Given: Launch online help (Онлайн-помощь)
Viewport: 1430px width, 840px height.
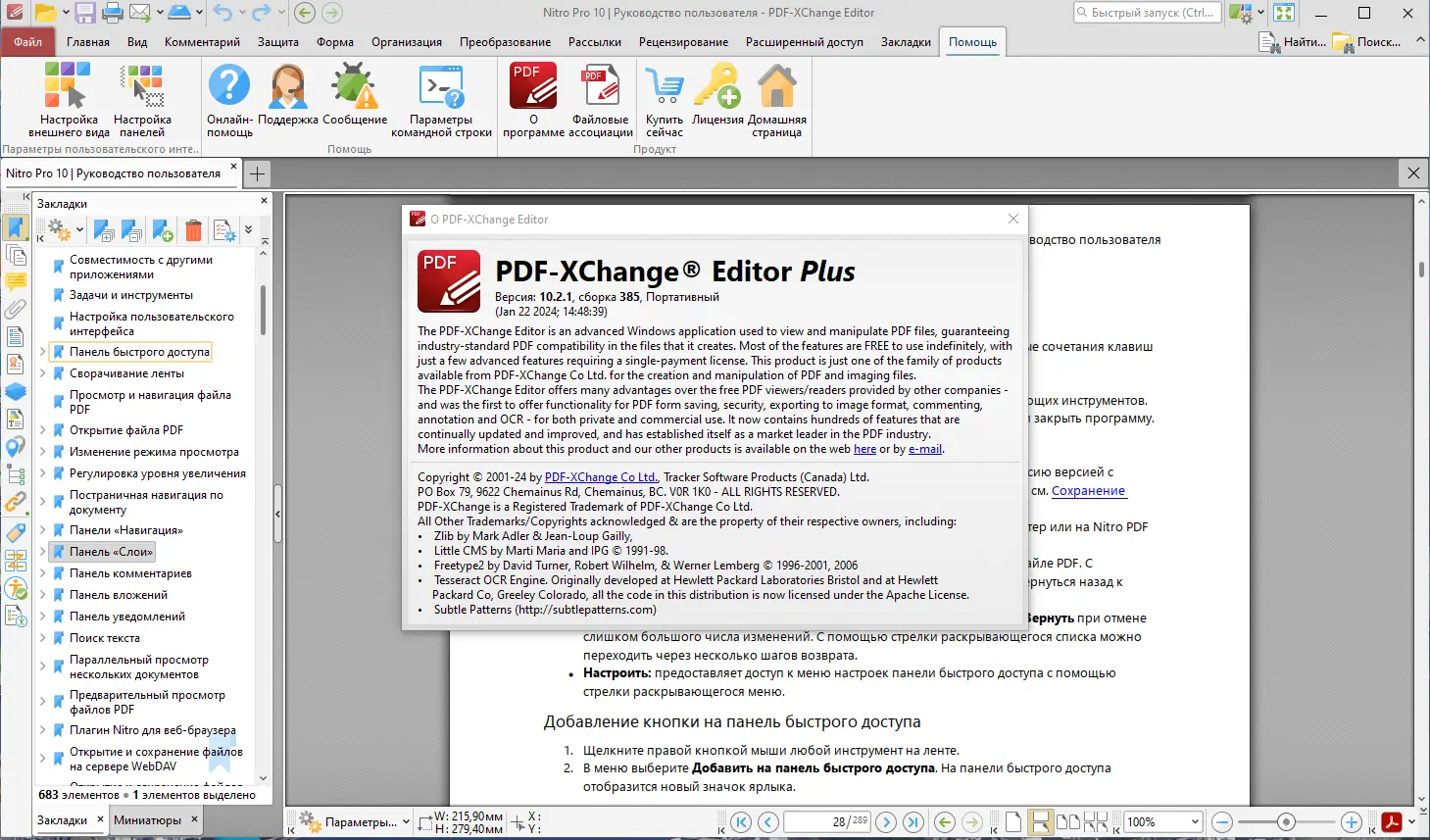Looking at the screenshot, I should coord(229,99).
